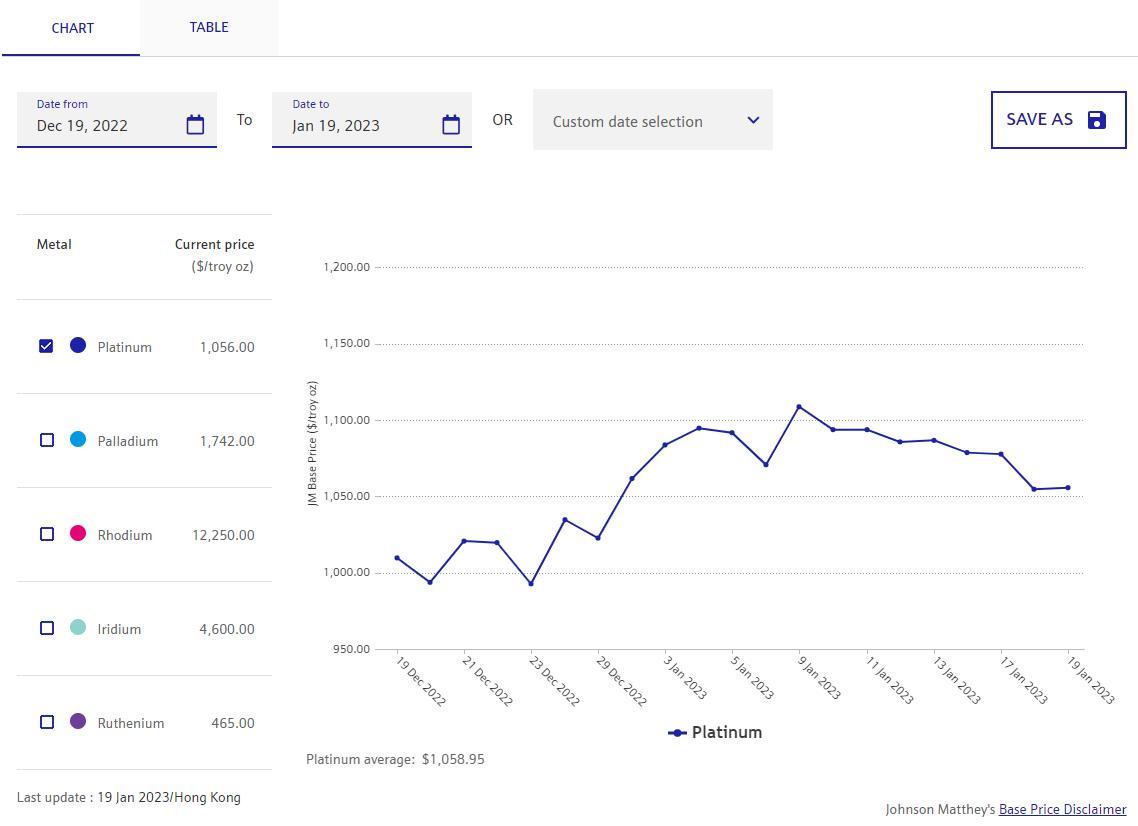Enable the Palladium checkbox
The image size is (1138, 826).
click(46, 440)
